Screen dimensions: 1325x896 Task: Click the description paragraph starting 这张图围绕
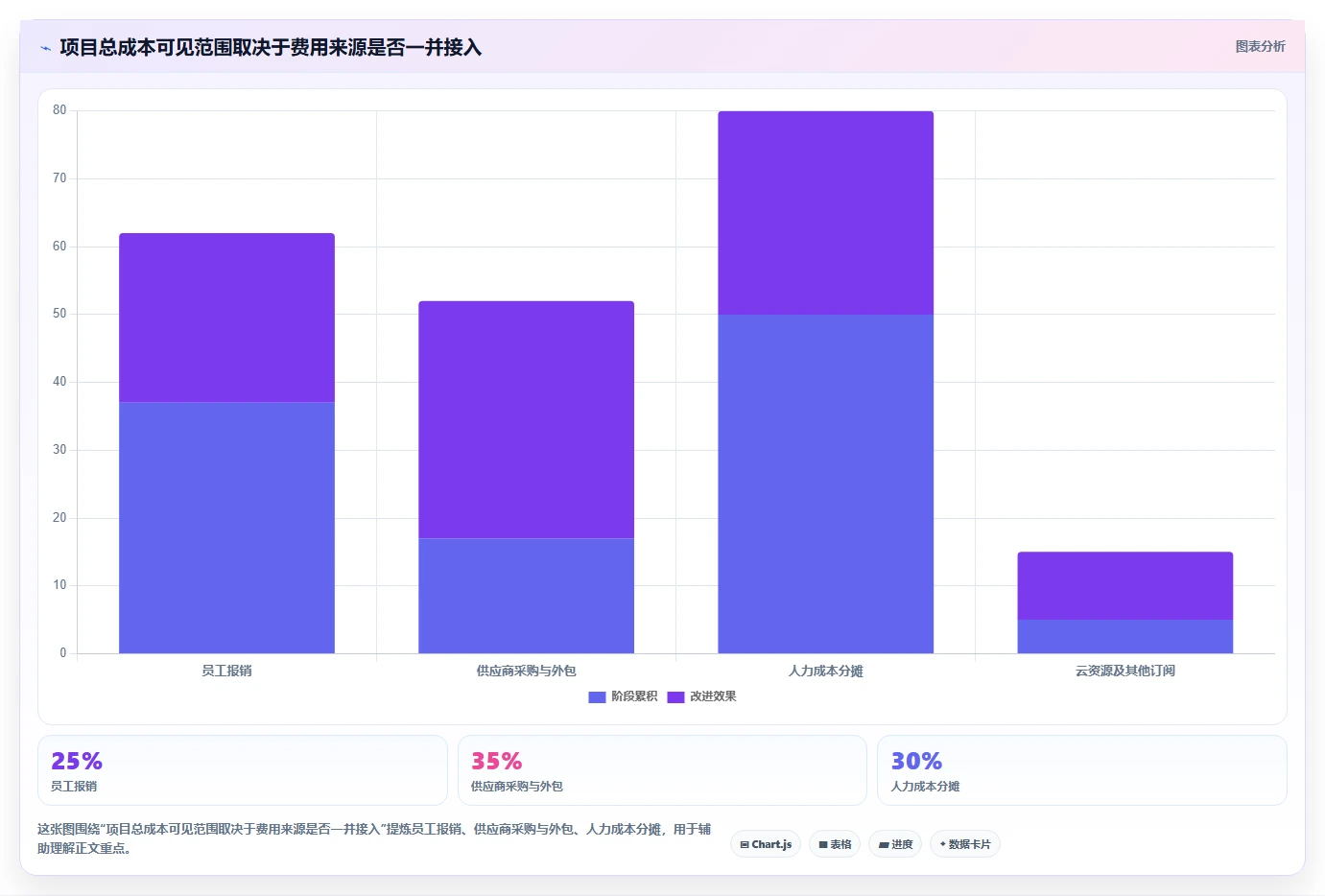[x=374, y=838]
